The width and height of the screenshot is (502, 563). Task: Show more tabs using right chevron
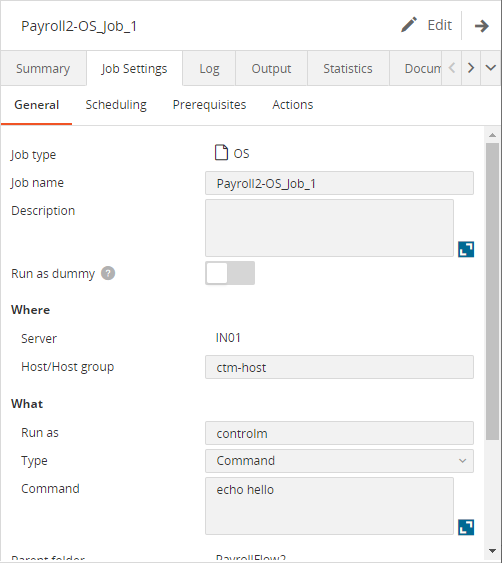point(471,68)
